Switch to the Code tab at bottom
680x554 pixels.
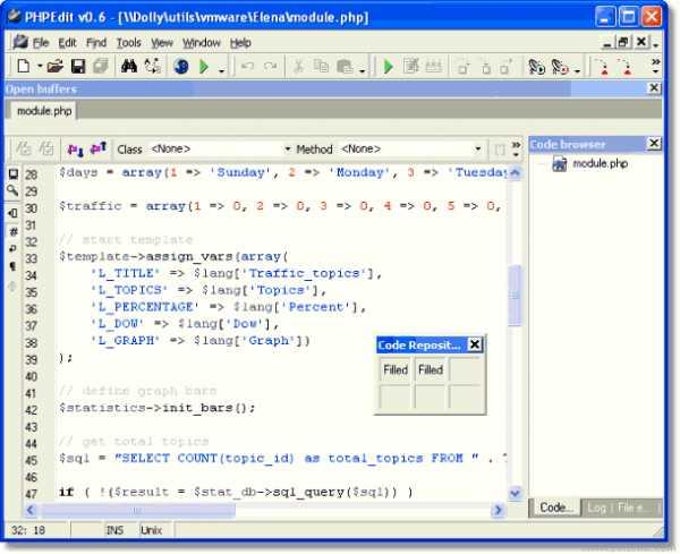[x=555, y=508]
